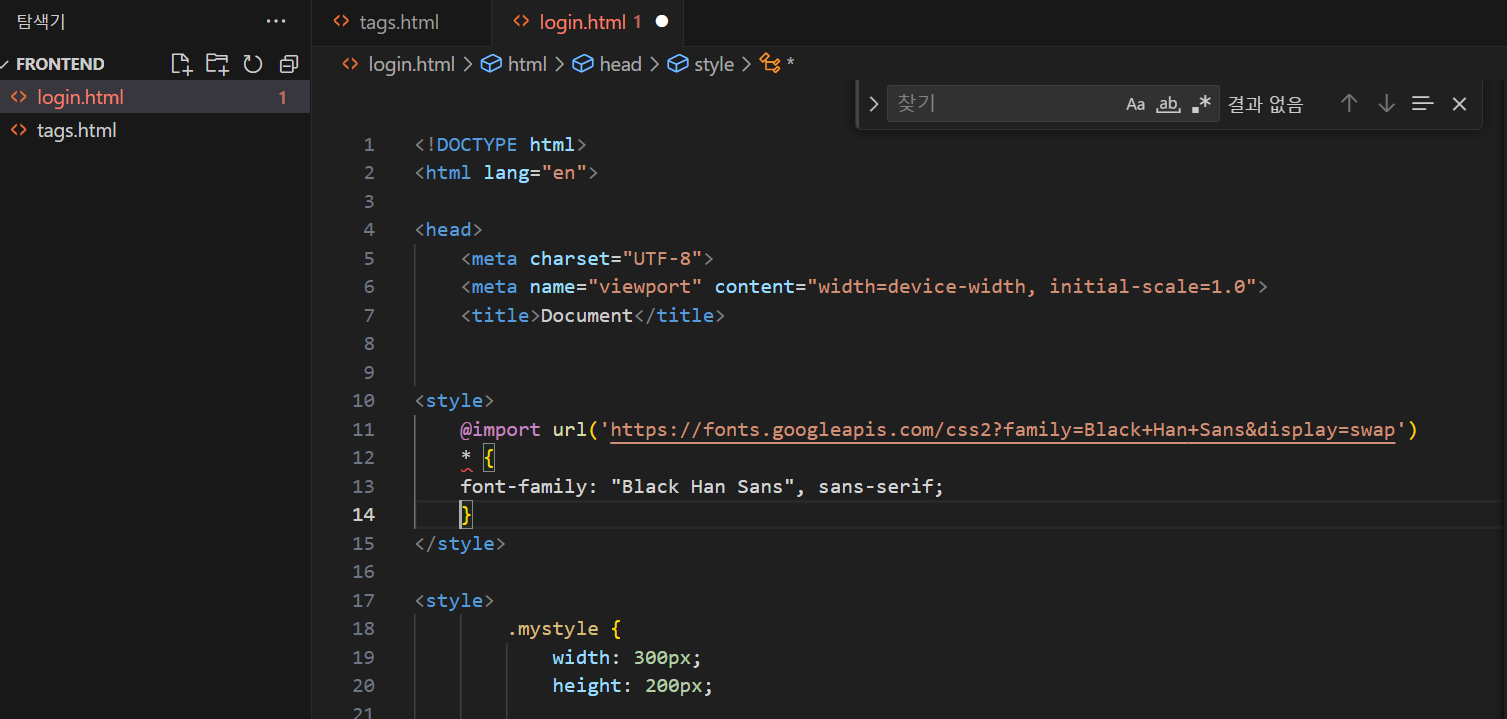Refresh the FRONTEND explorer
The image size is (1507, 719).
(x=253, y=64)
